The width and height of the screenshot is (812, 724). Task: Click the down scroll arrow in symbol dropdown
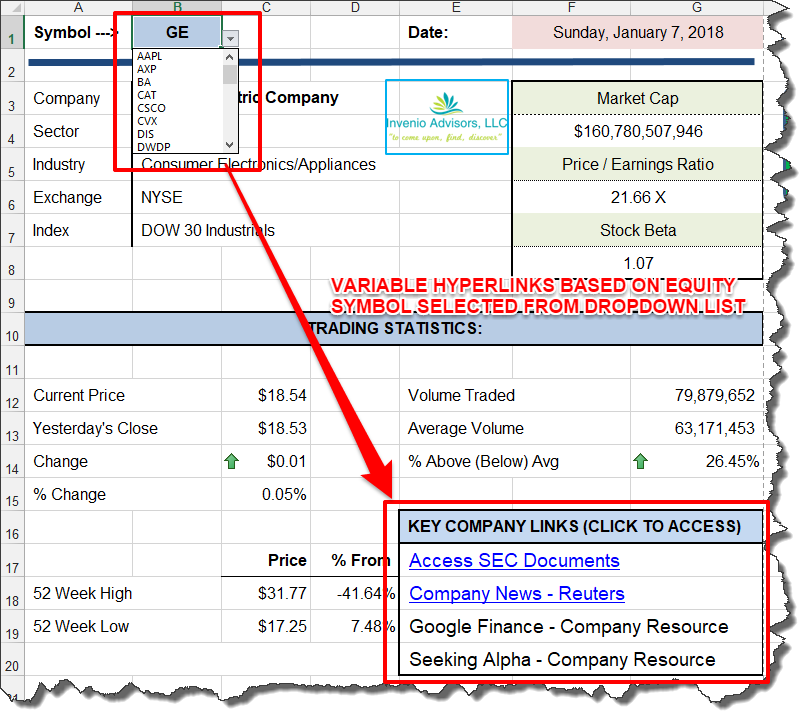[x=229, y=145]
